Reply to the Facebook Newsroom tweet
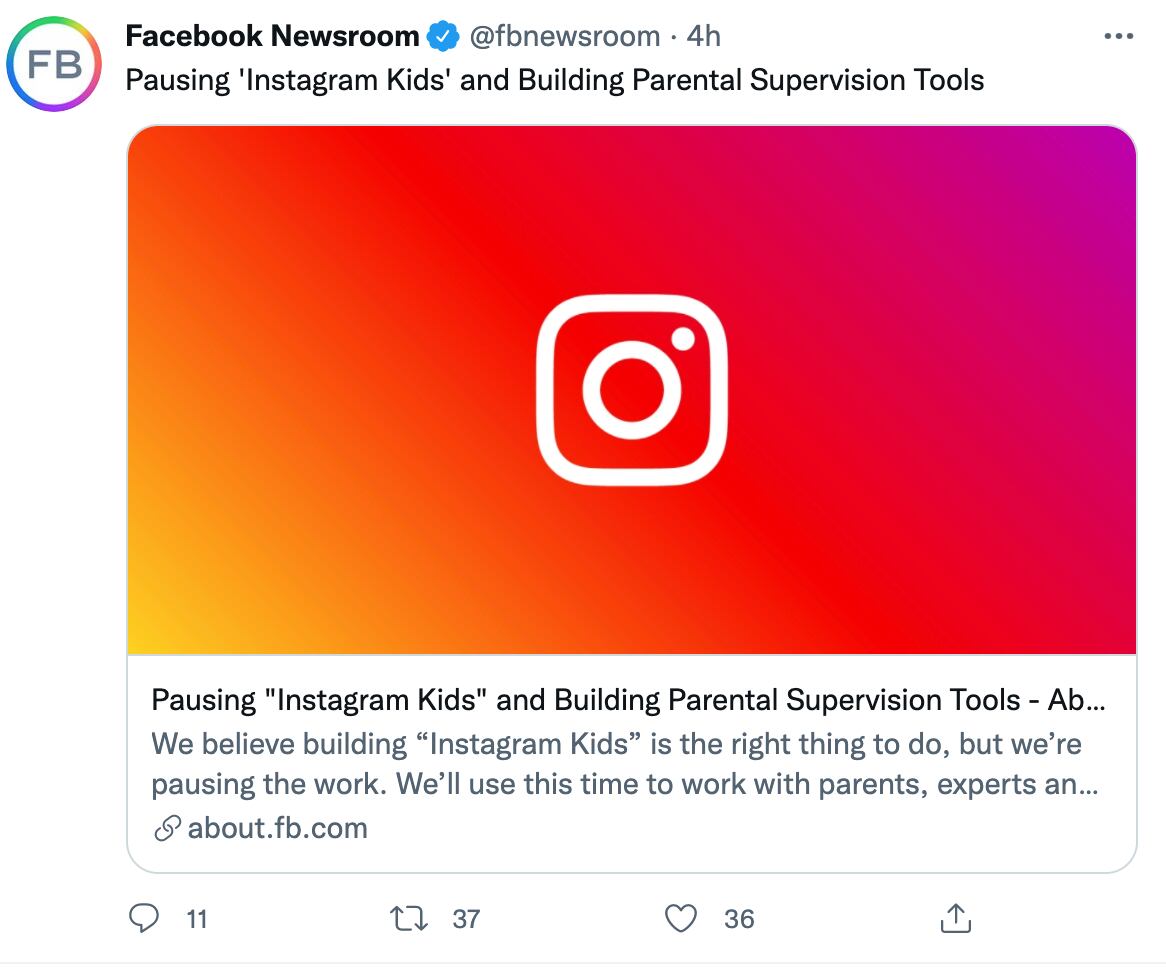This screenshot has width=1166, height=970. pos(144,917)
